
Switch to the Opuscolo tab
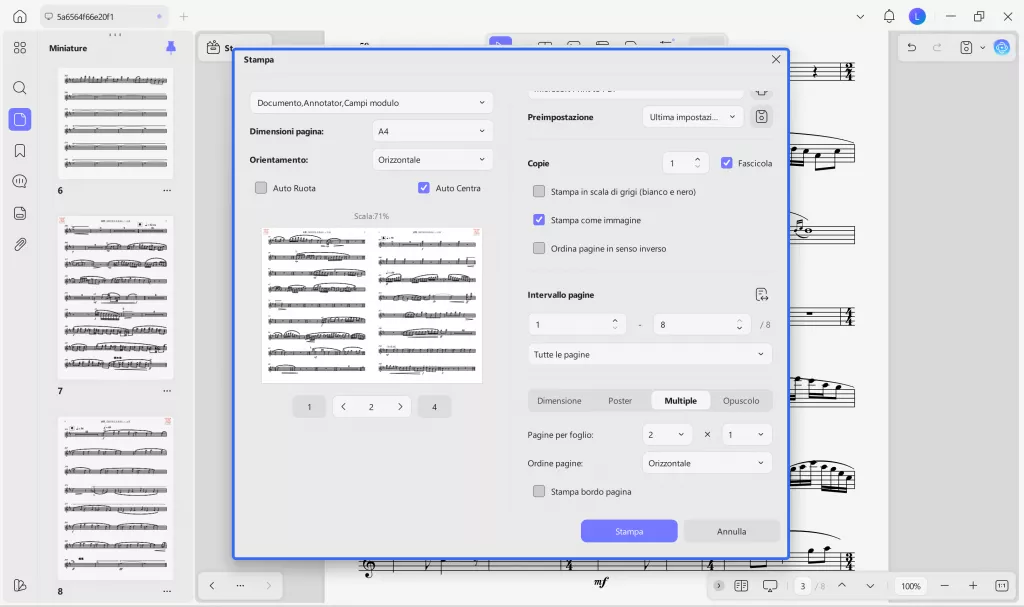pyautogui.click(x=741, y=400)
